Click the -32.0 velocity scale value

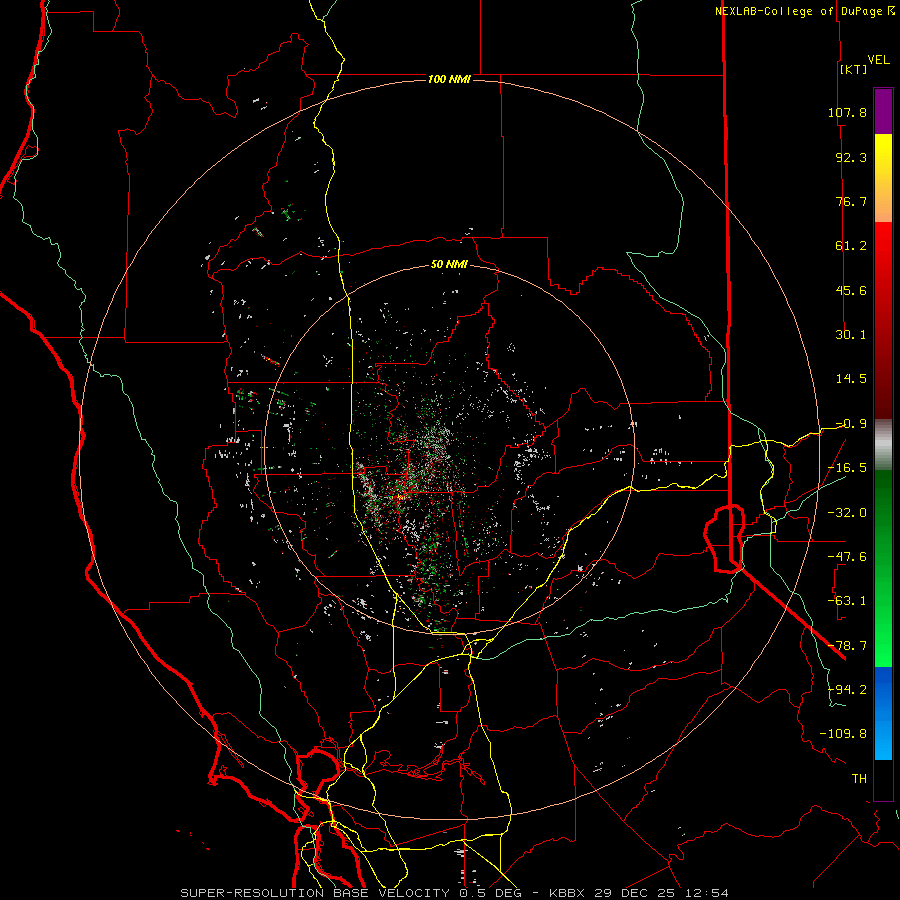847,512
